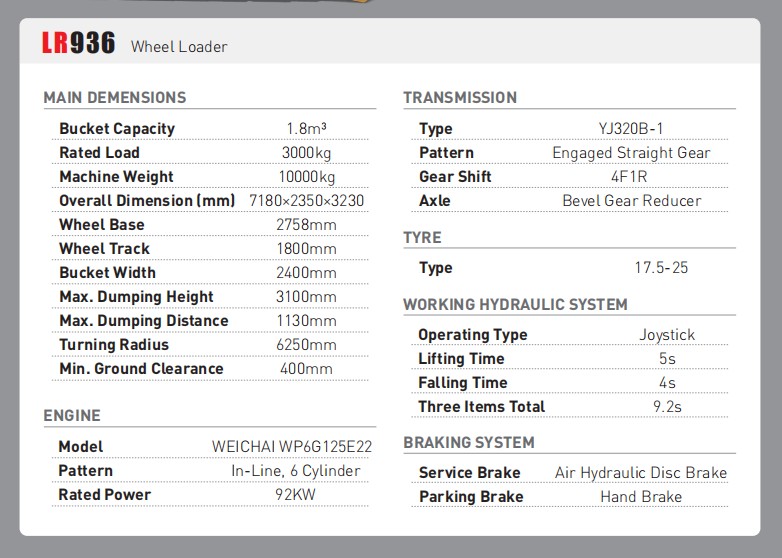
Task: Click the Bucket Capacity row label
Action: pyautogui.click(x=117, y=129)
